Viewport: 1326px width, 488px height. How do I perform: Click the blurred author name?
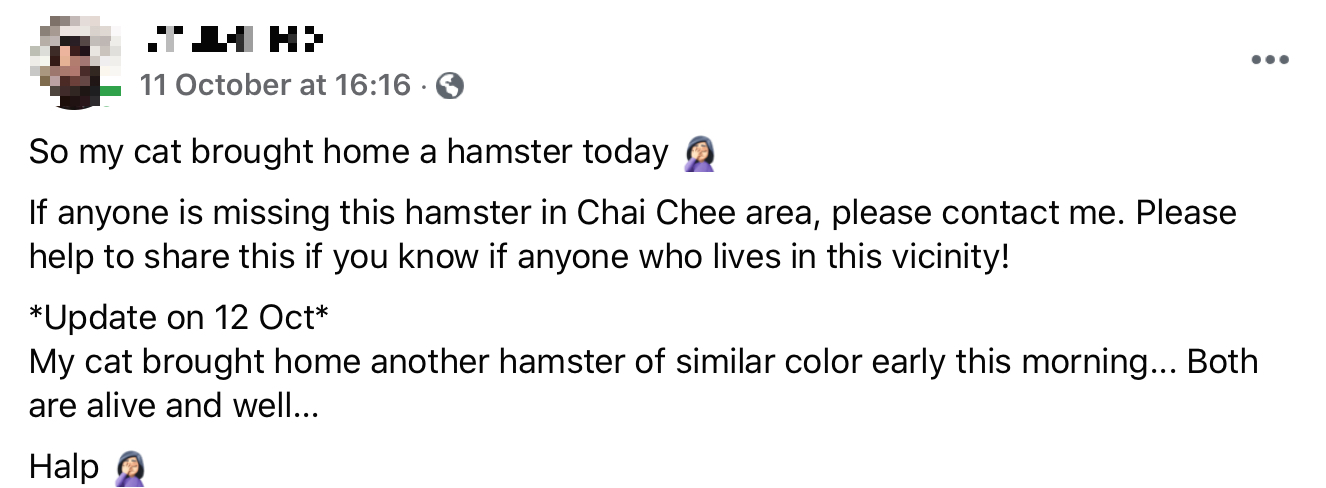[235, 42]
